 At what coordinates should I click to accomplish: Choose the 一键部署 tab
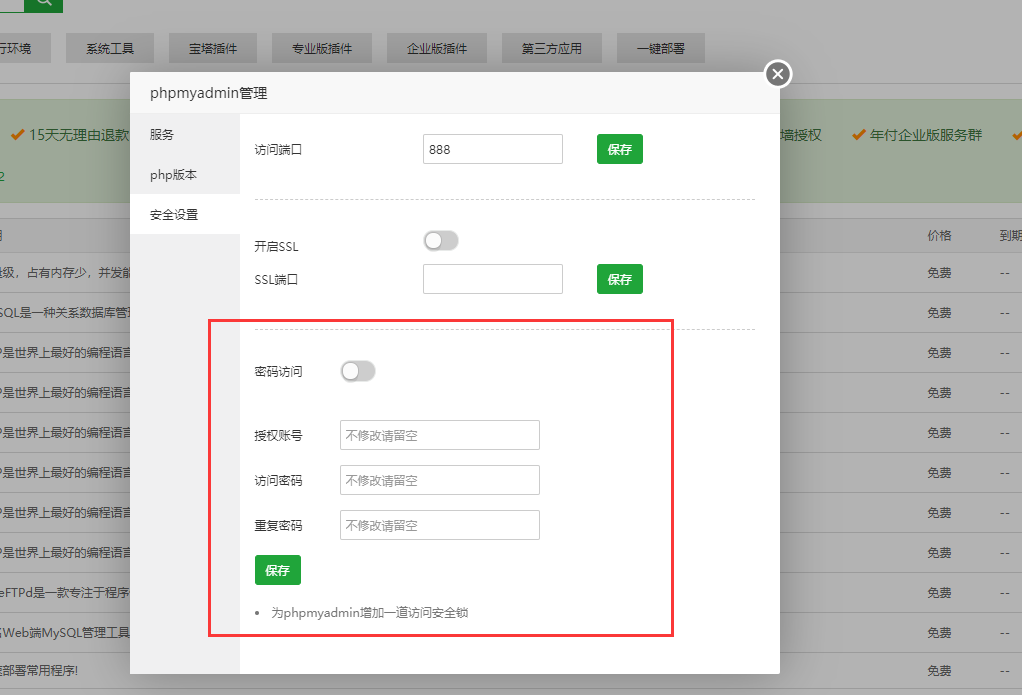click(x=660, y=48)
